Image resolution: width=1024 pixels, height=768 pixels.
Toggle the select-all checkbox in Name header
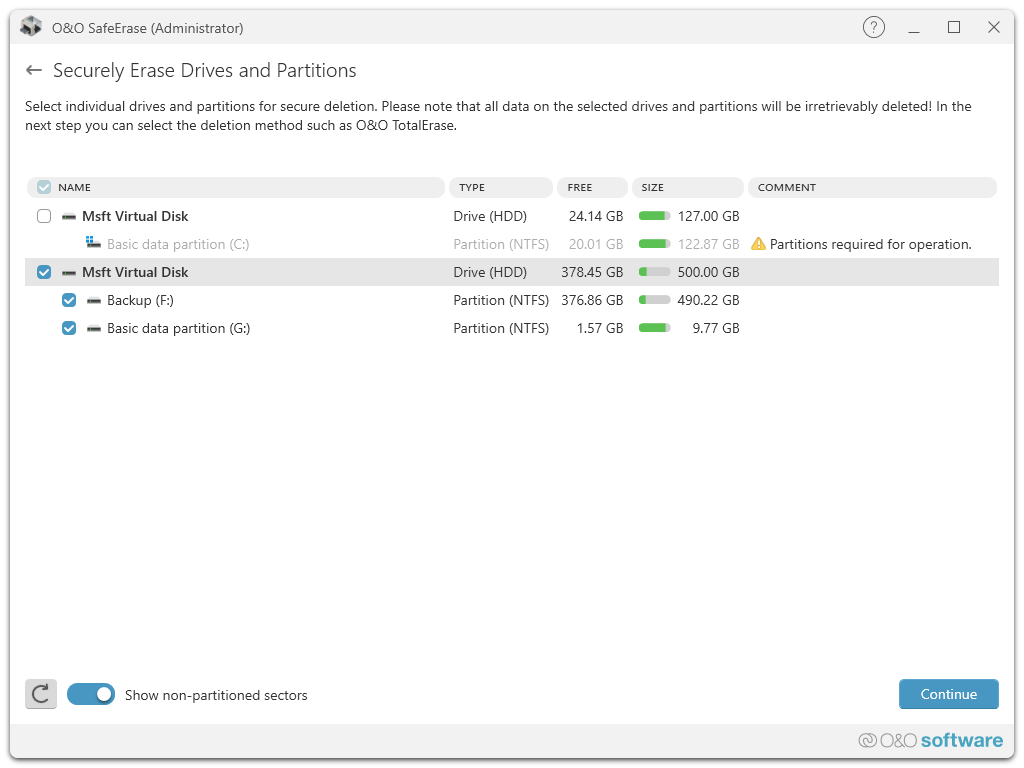point(44,187)
